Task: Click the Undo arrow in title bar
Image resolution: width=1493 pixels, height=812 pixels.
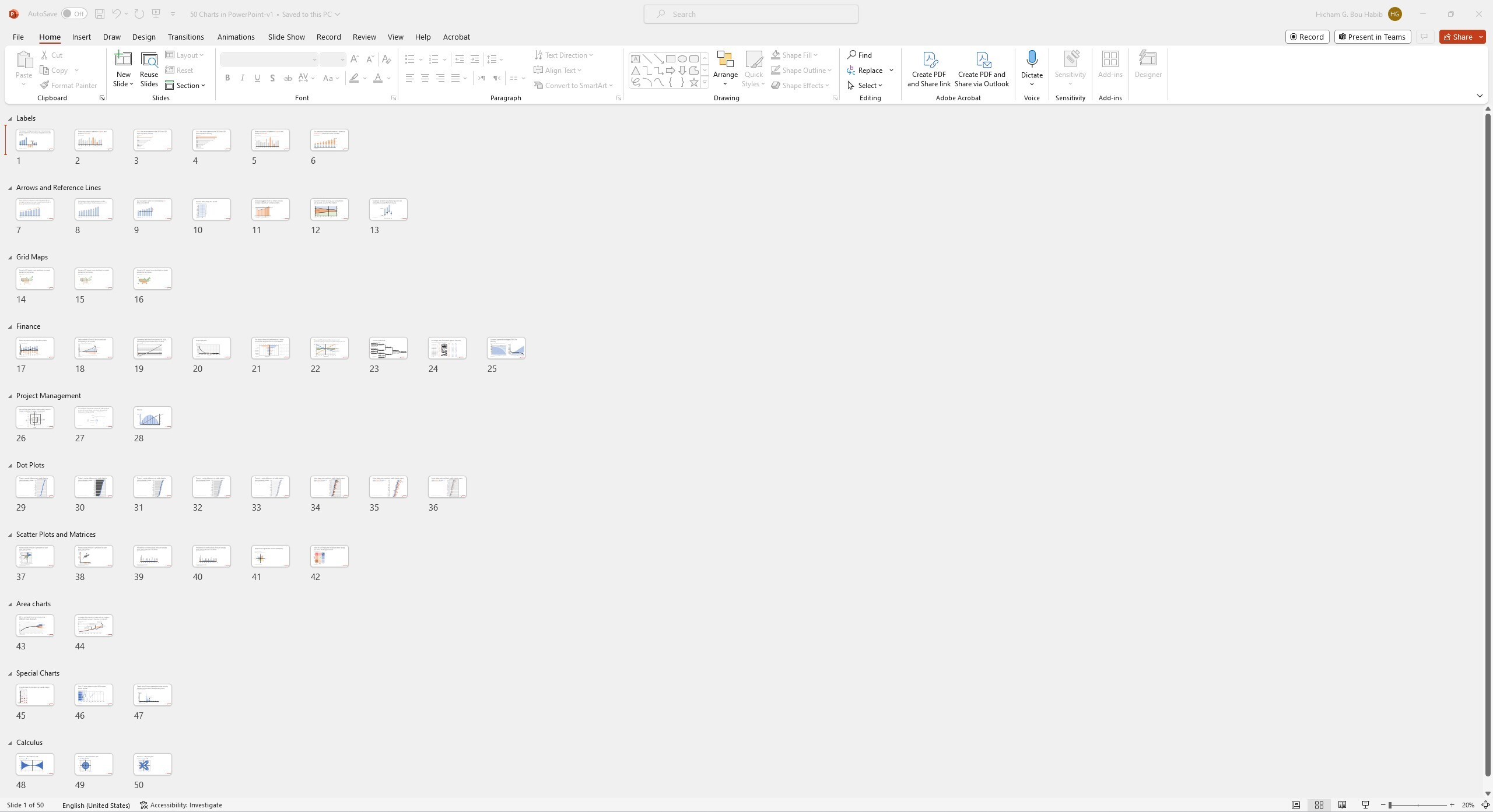Action: pyautogui.click(x=116, y=14)
